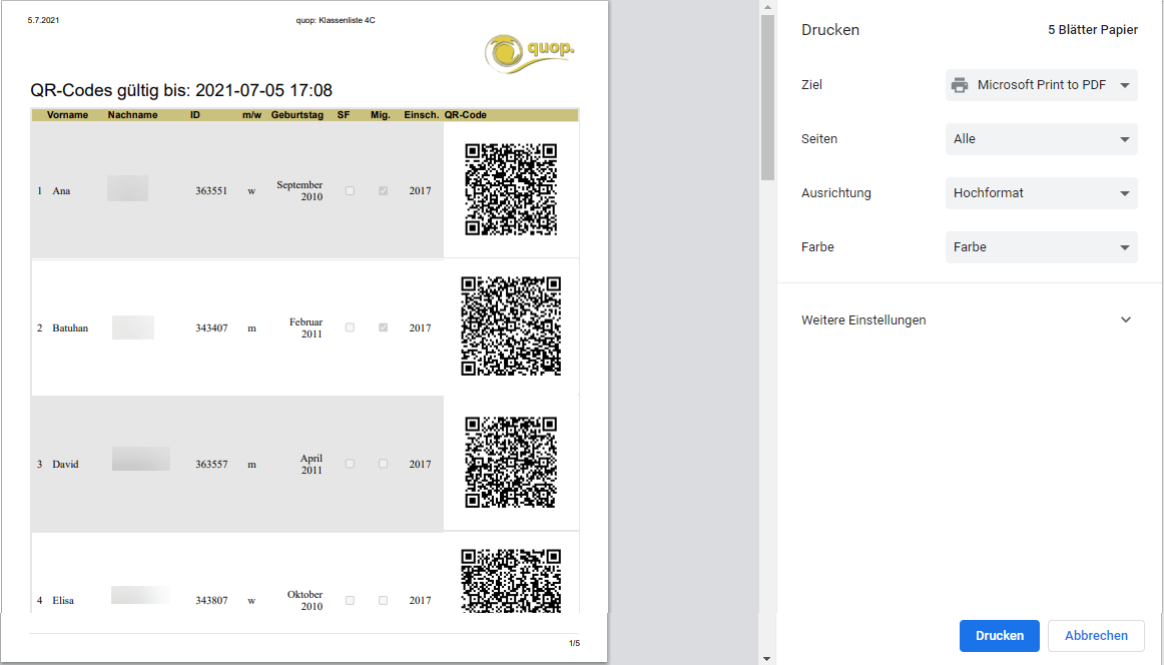Click the Abbrechen button
The height and width of the screenshot is (665, 1164).
[1096, 635]
